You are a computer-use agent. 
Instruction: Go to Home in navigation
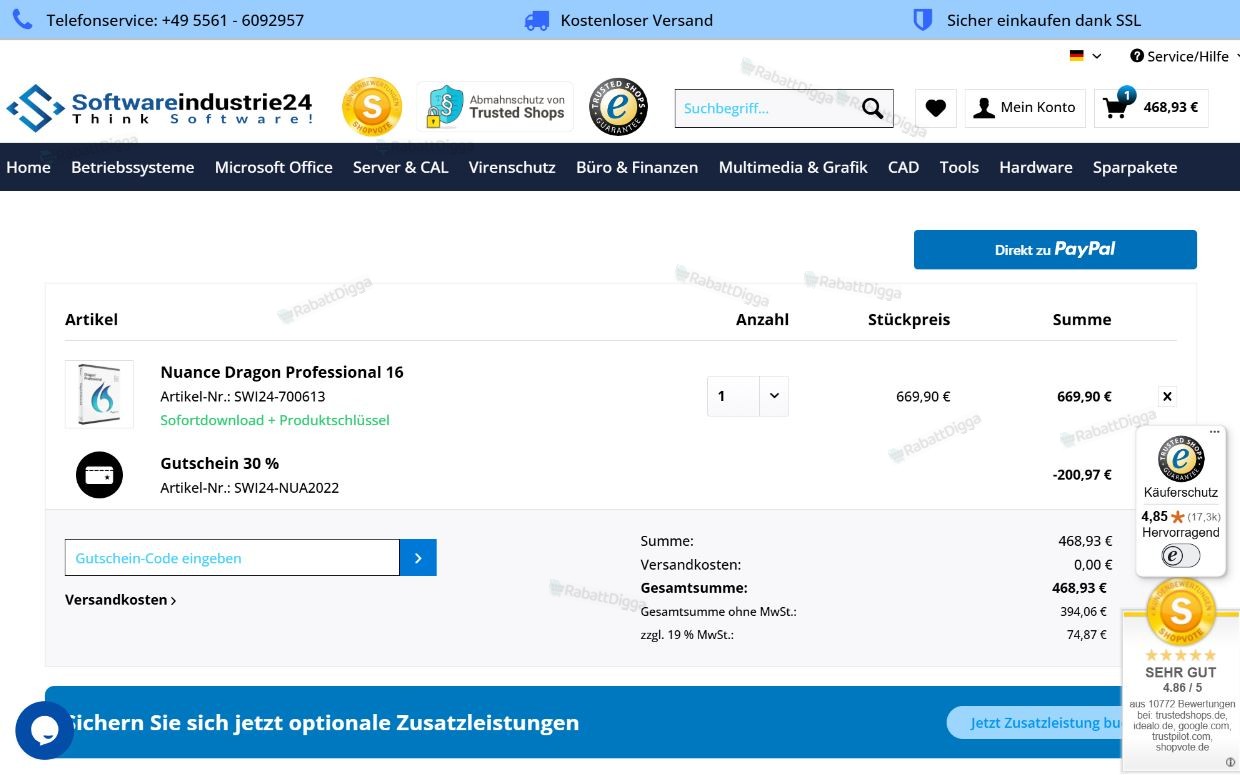(x=28, y=167)
